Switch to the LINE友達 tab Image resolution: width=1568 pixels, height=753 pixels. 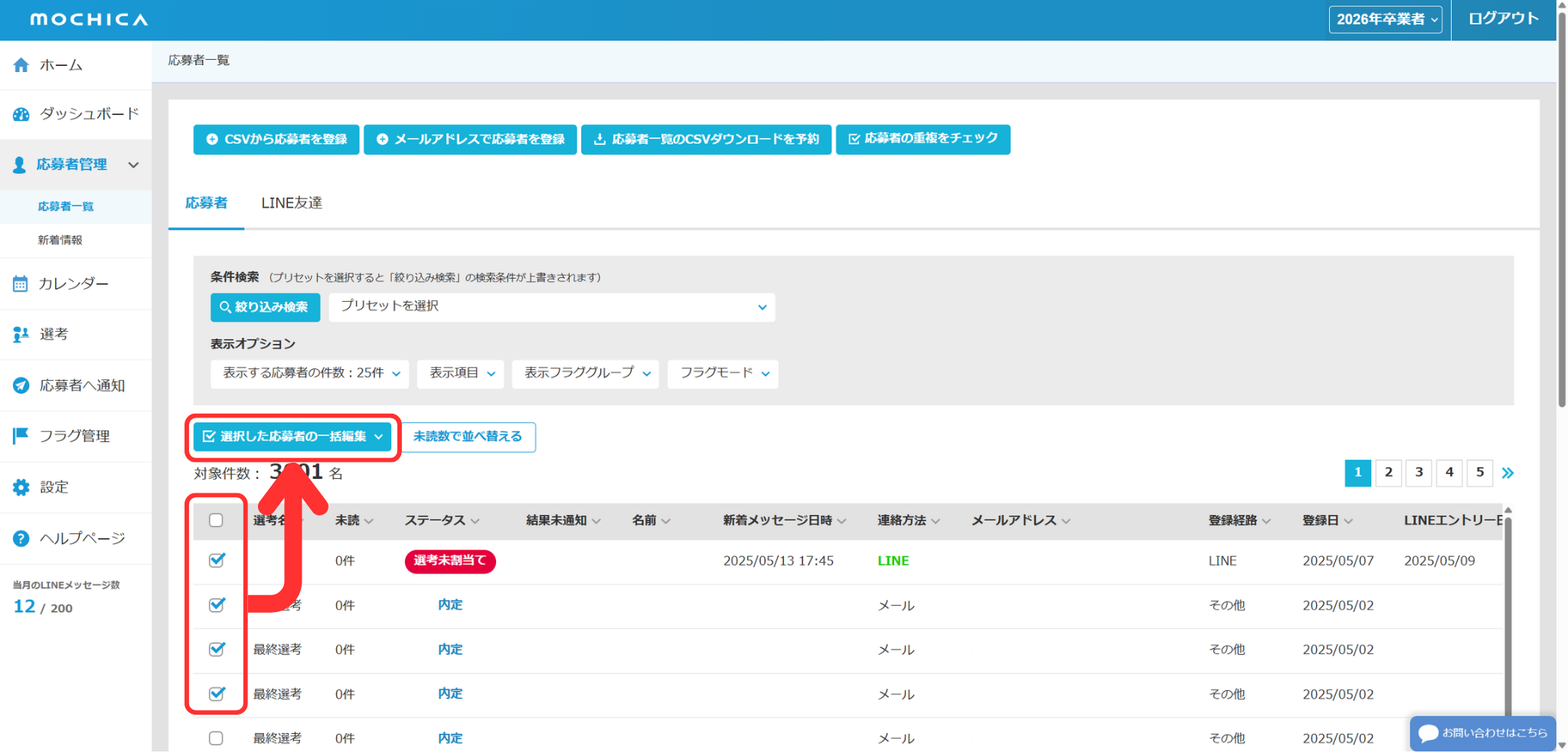point(292,203)
